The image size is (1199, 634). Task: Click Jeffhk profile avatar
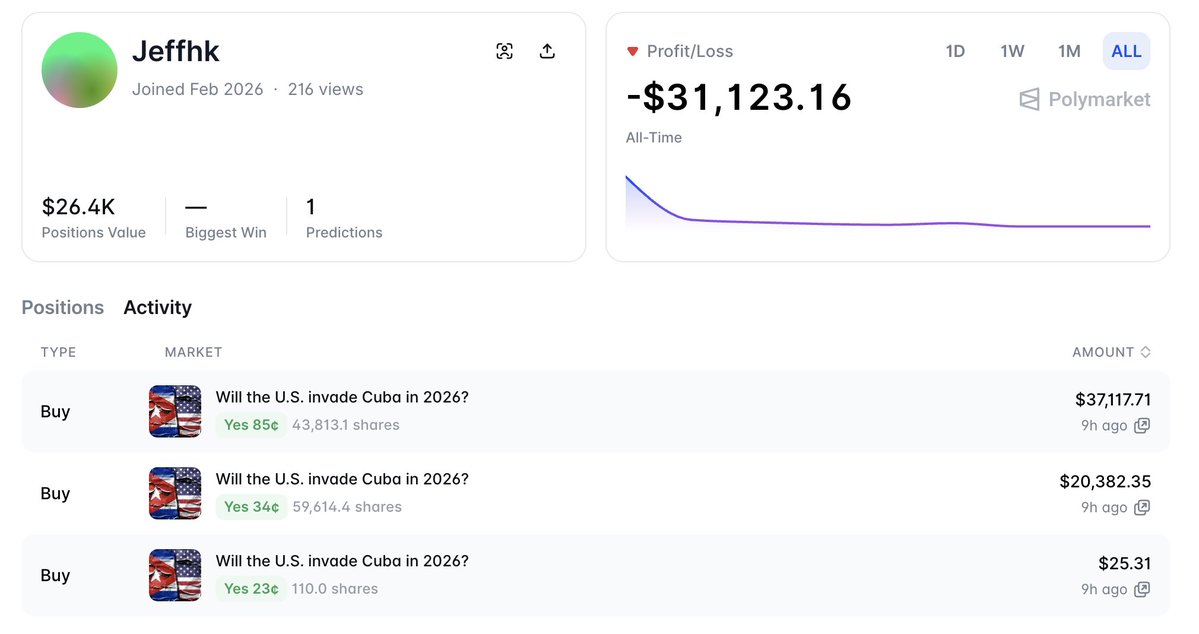[79, 70]
